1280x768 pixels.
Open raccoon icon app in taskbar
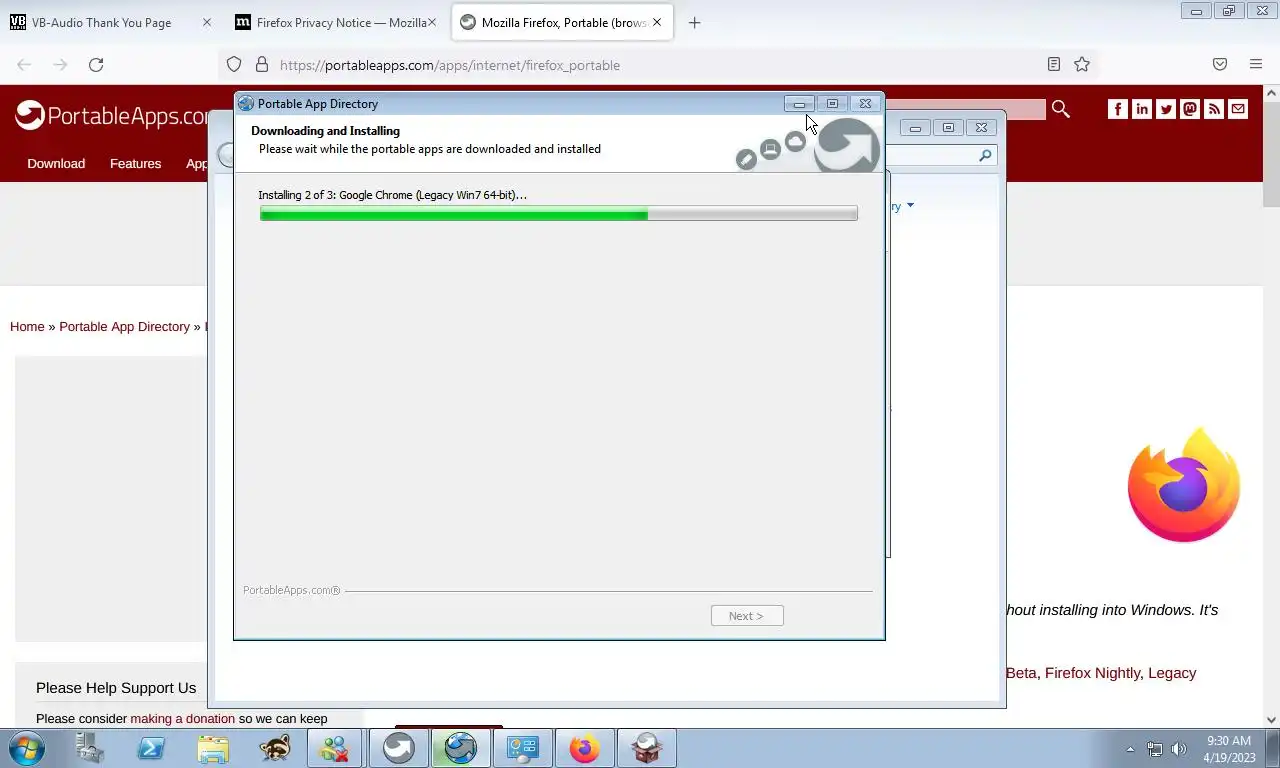(275, 748)
